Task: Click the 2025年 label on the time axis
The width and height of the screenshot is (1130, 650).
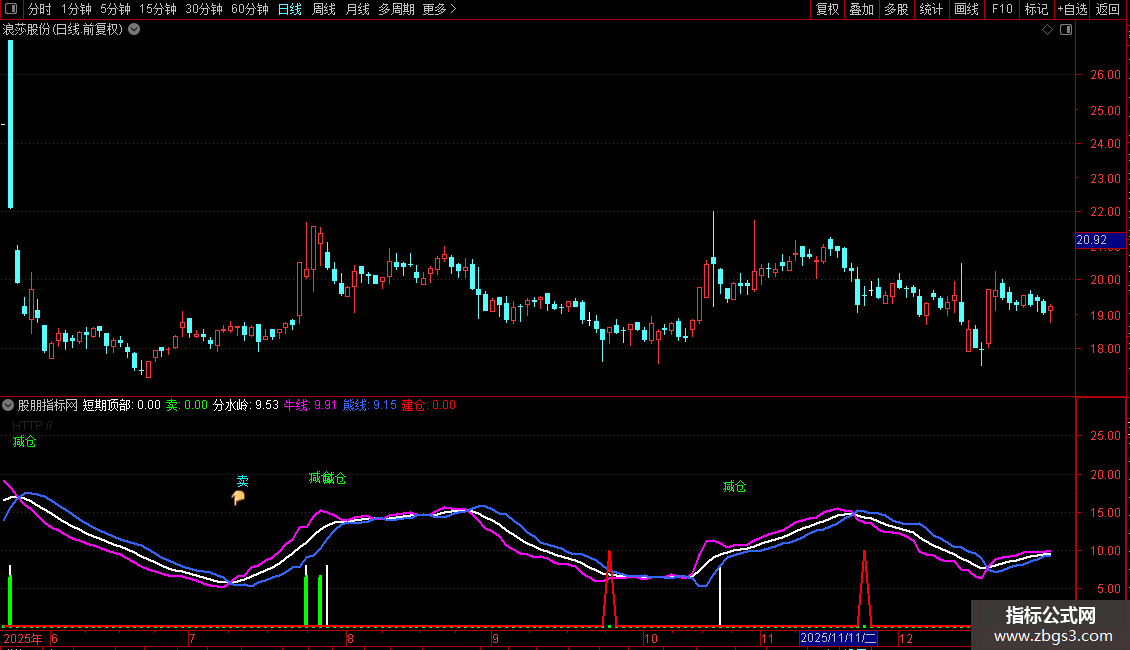Action: point(23,638)
